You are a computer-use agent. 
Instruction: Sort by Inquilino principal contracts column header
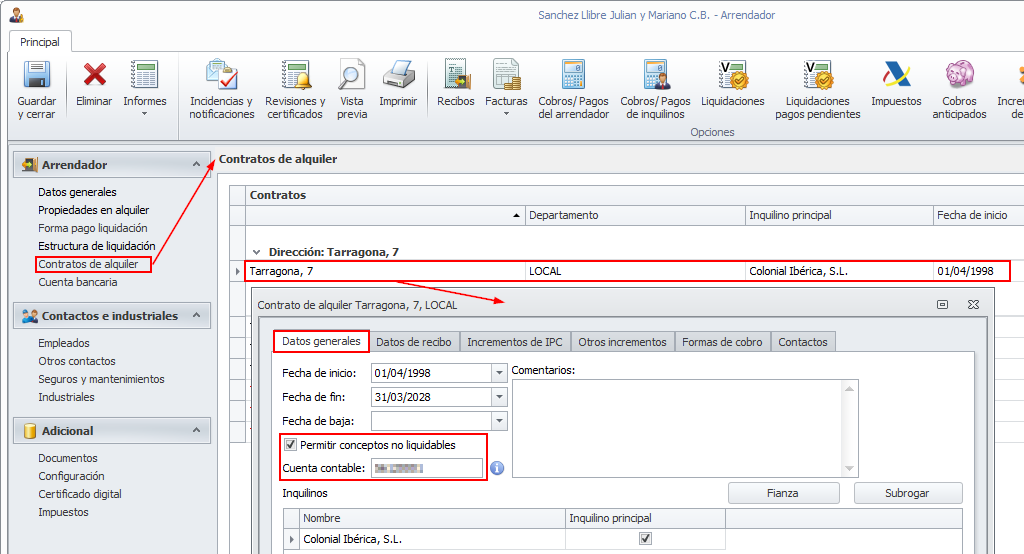[839, 215]
